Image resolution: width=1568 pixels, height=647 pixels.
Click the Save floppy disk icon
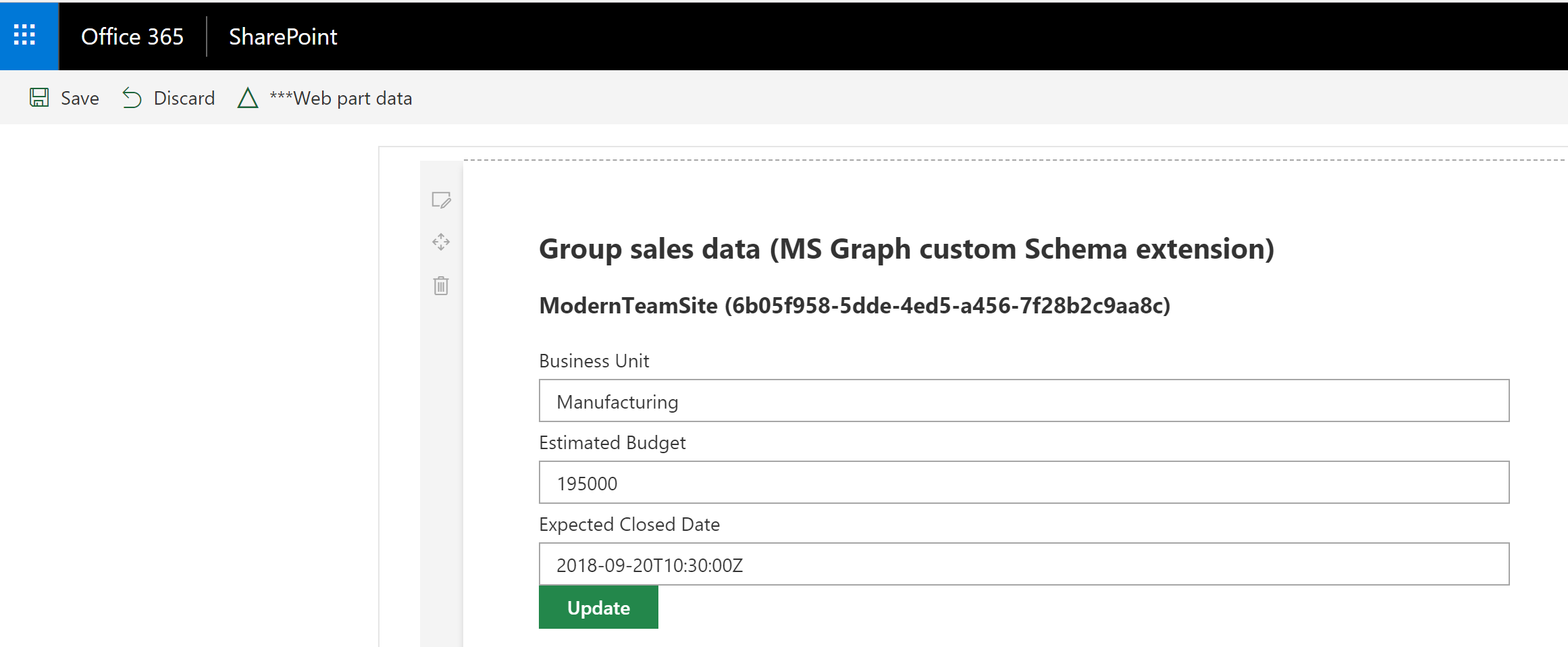[39, 98]
